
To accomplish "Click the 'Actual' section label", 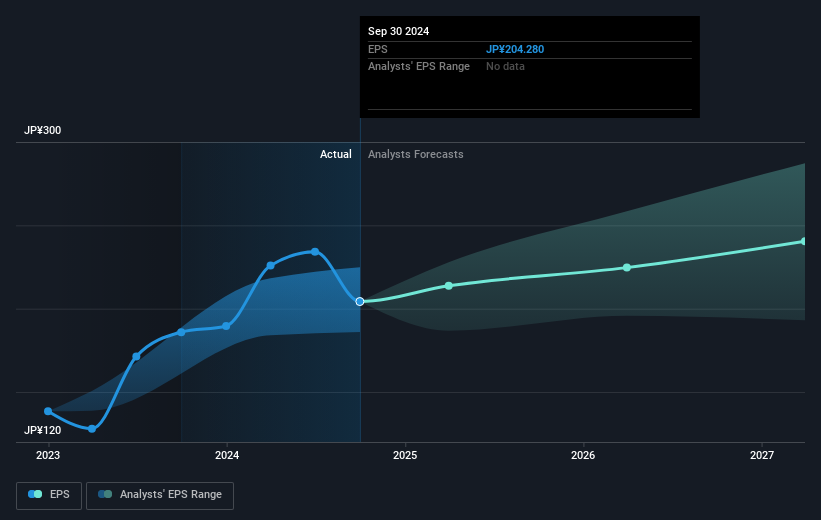I will pyautogui.click(x=336, y=154).
